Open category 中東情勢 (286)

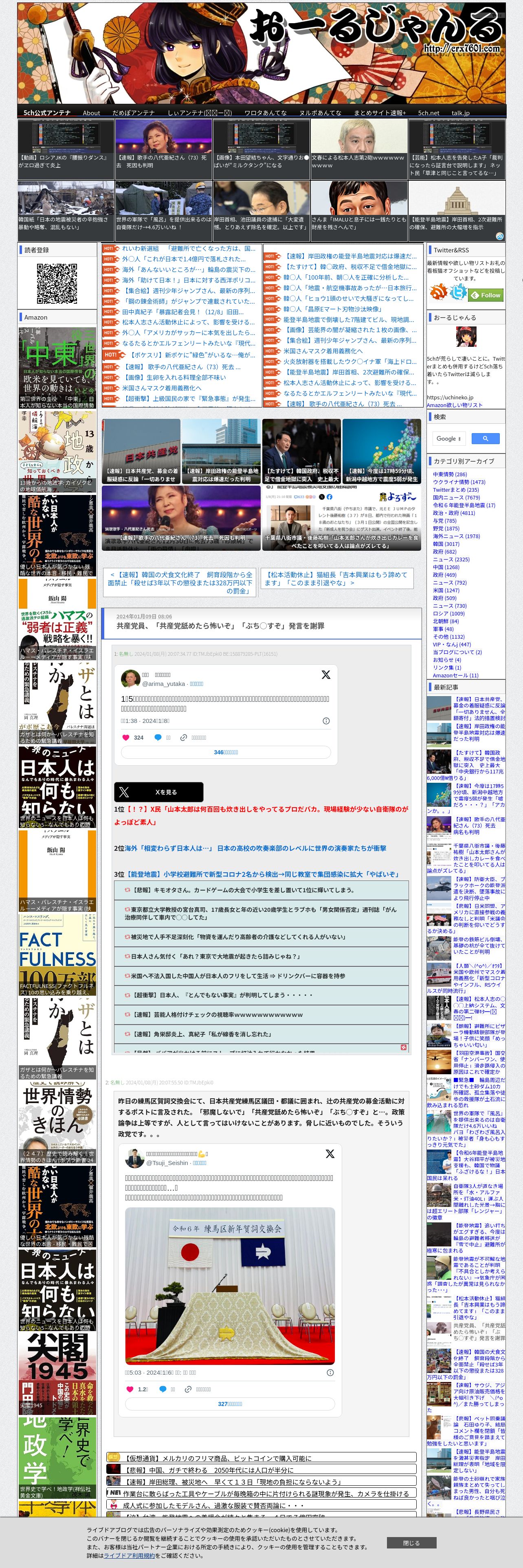(450, 474)
